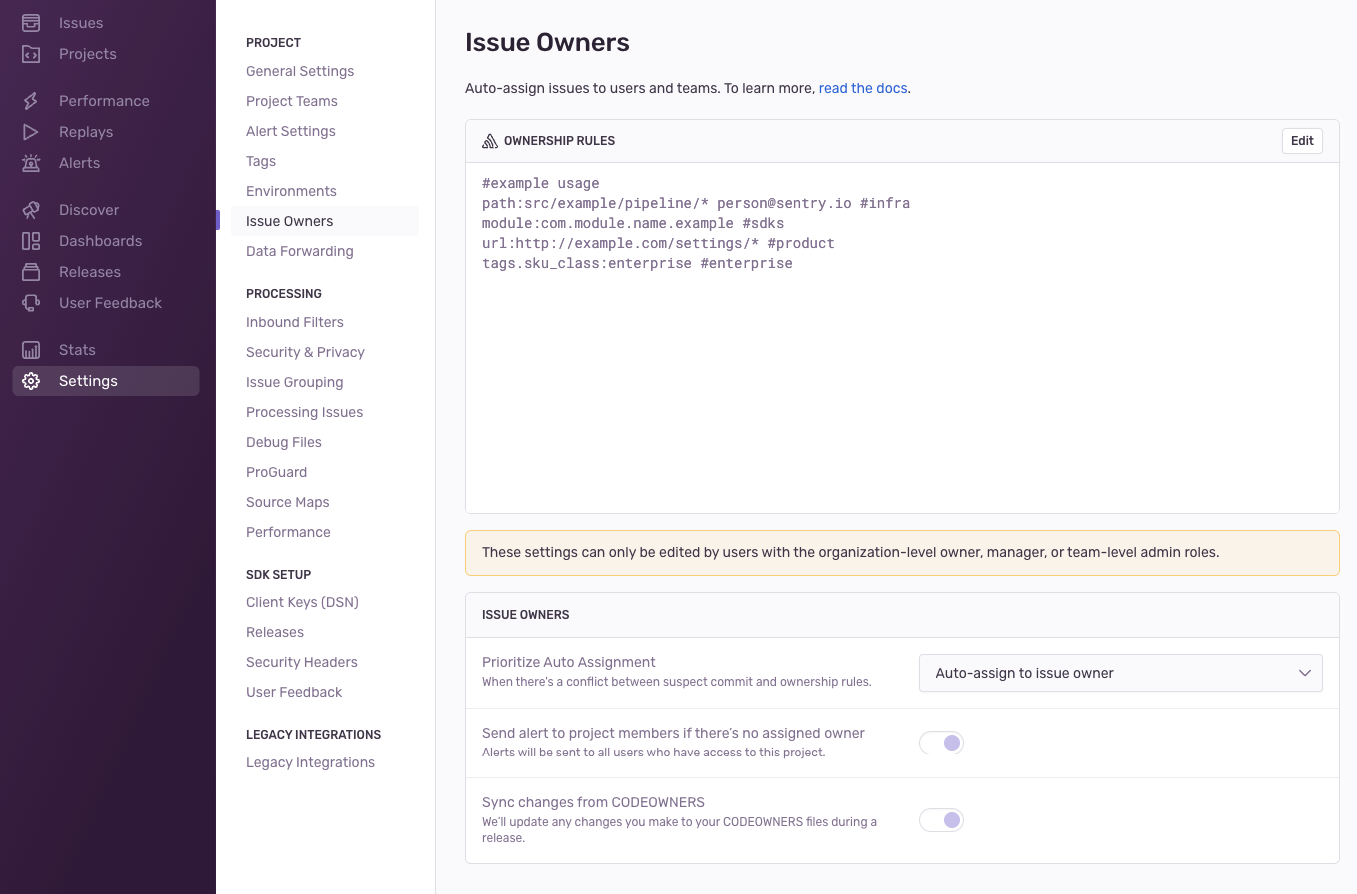Open Debug Files settings
This screenshot has width=1357, height=894.
pyautogui.click(x=284, y=442)
